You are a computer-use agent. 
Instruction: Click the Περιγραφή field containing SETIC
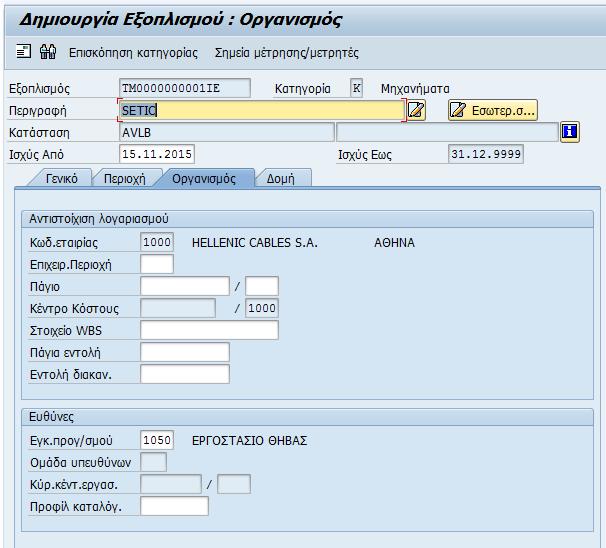click(x=262, y=110)
